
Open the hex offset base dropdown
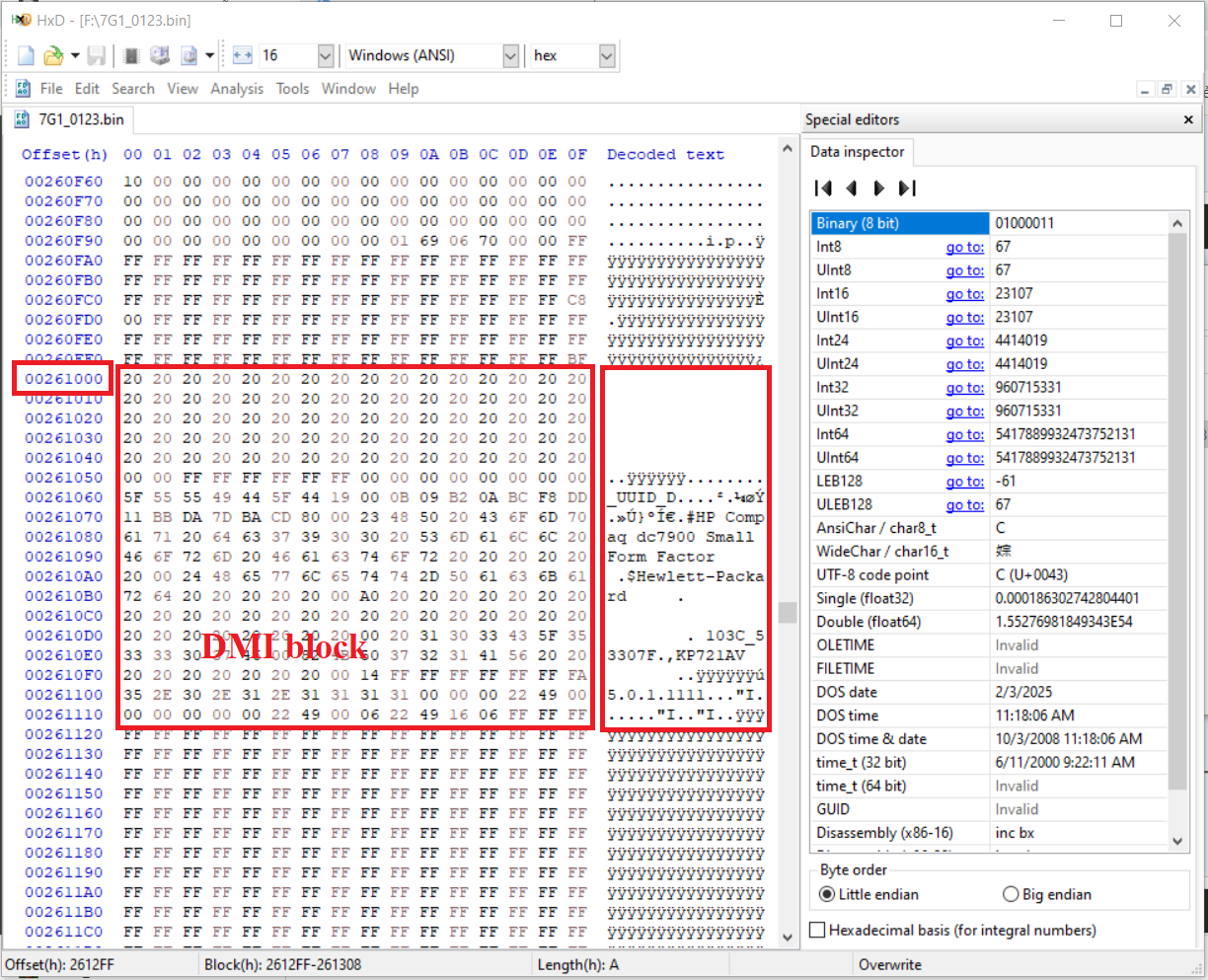(607, 56)
